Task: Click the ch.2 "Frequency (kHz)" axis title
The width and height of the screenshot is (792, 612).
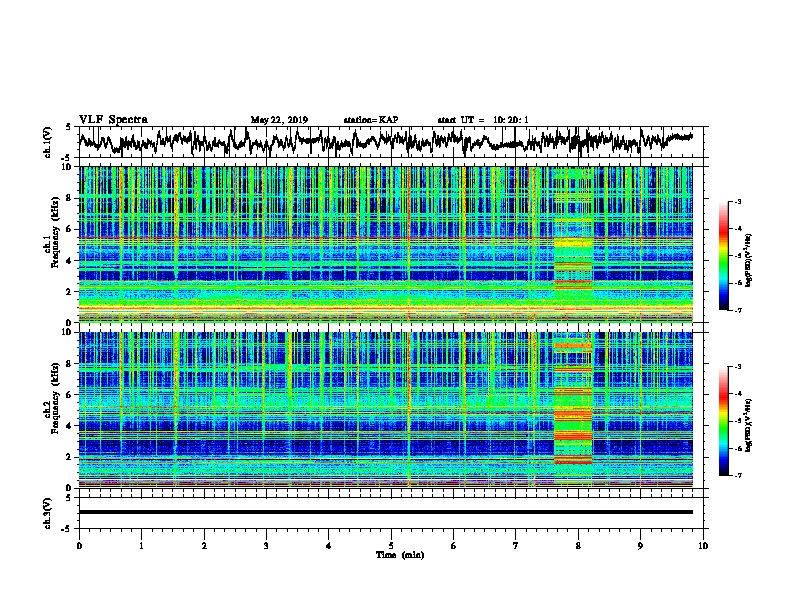Action: 55,398
